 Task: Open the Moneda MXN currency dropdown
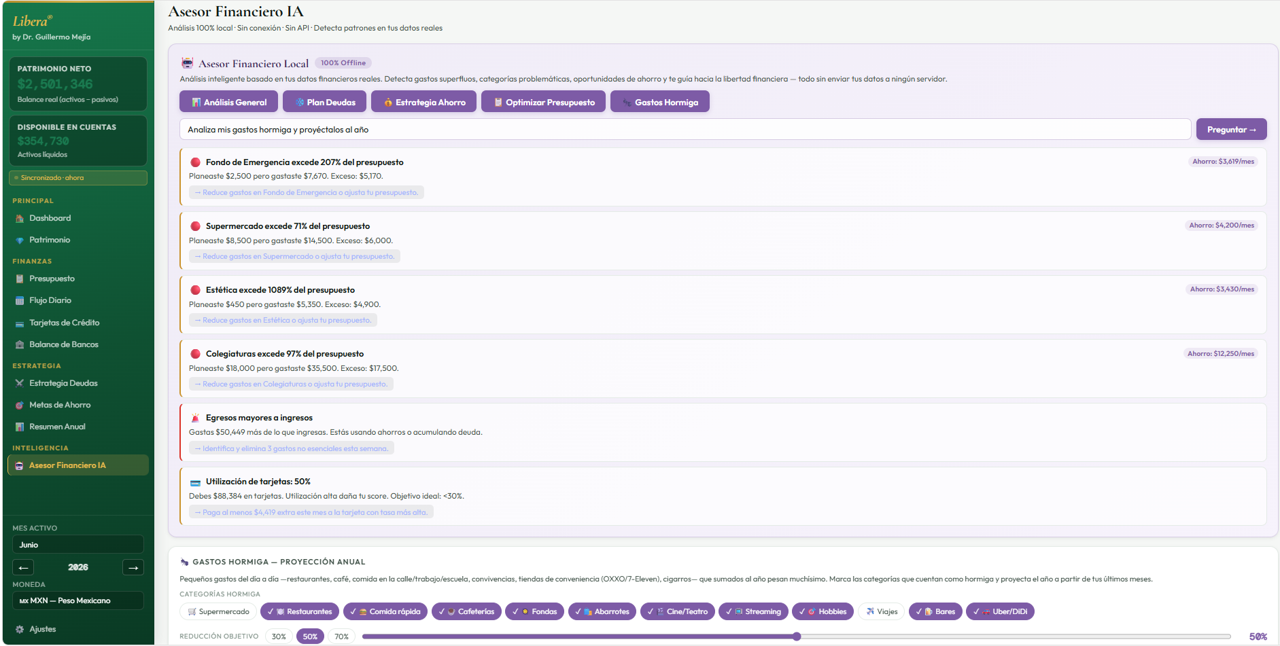(x=78, y=601)
